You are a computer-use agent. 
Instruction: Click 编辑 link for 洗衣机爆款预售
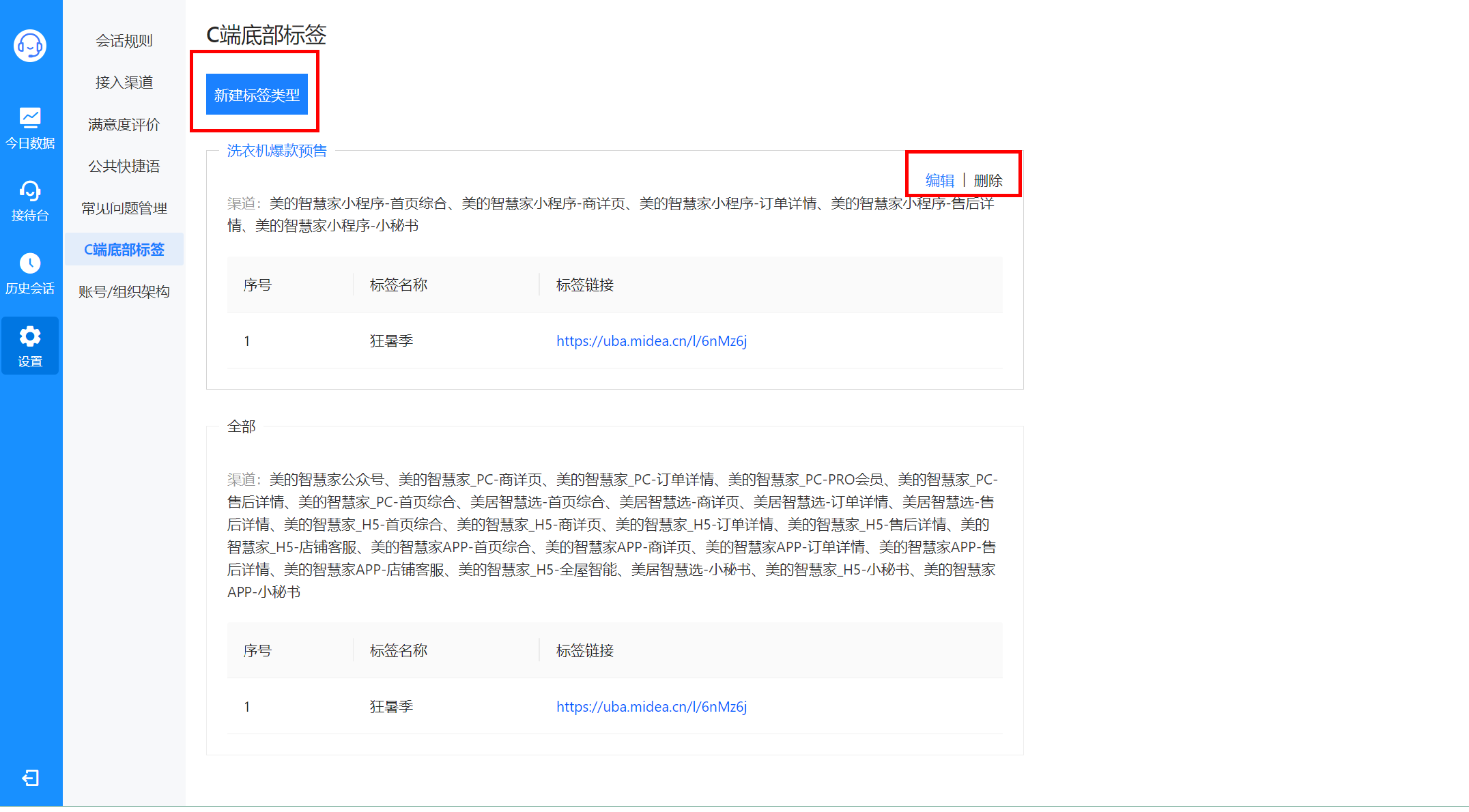[x=940, y=181]
